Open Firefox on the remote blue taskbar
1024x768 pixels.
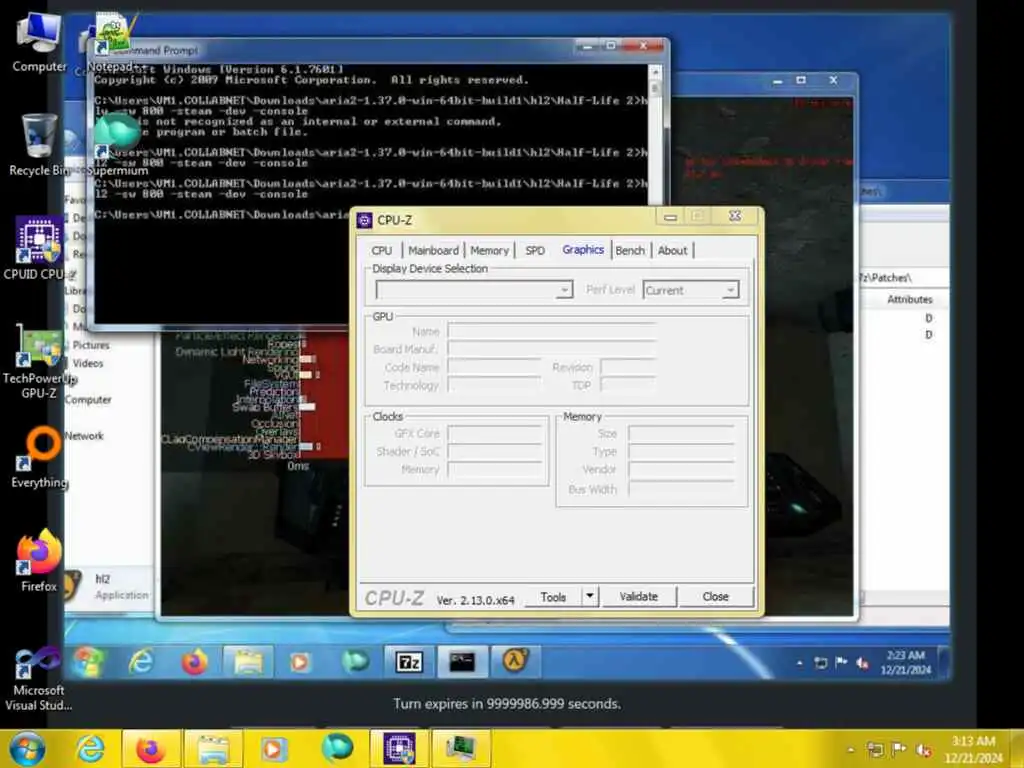(x=194, y=662)
